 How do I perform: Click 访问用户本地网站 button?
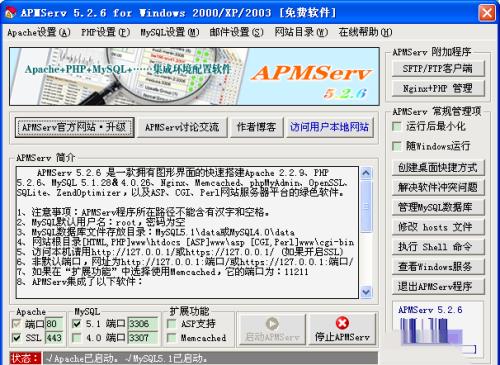pyautogui.click(x=329, y=127)
